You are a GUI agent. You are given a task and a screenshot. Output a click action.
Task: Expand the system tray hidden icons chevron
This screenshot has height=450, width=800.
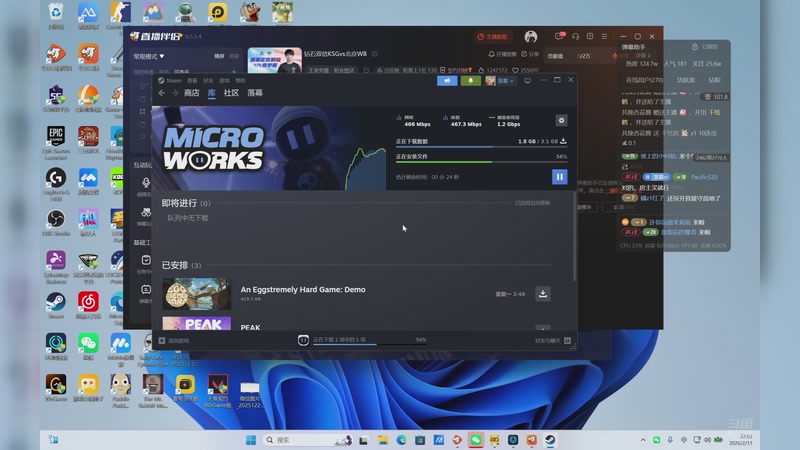point(643,440)
